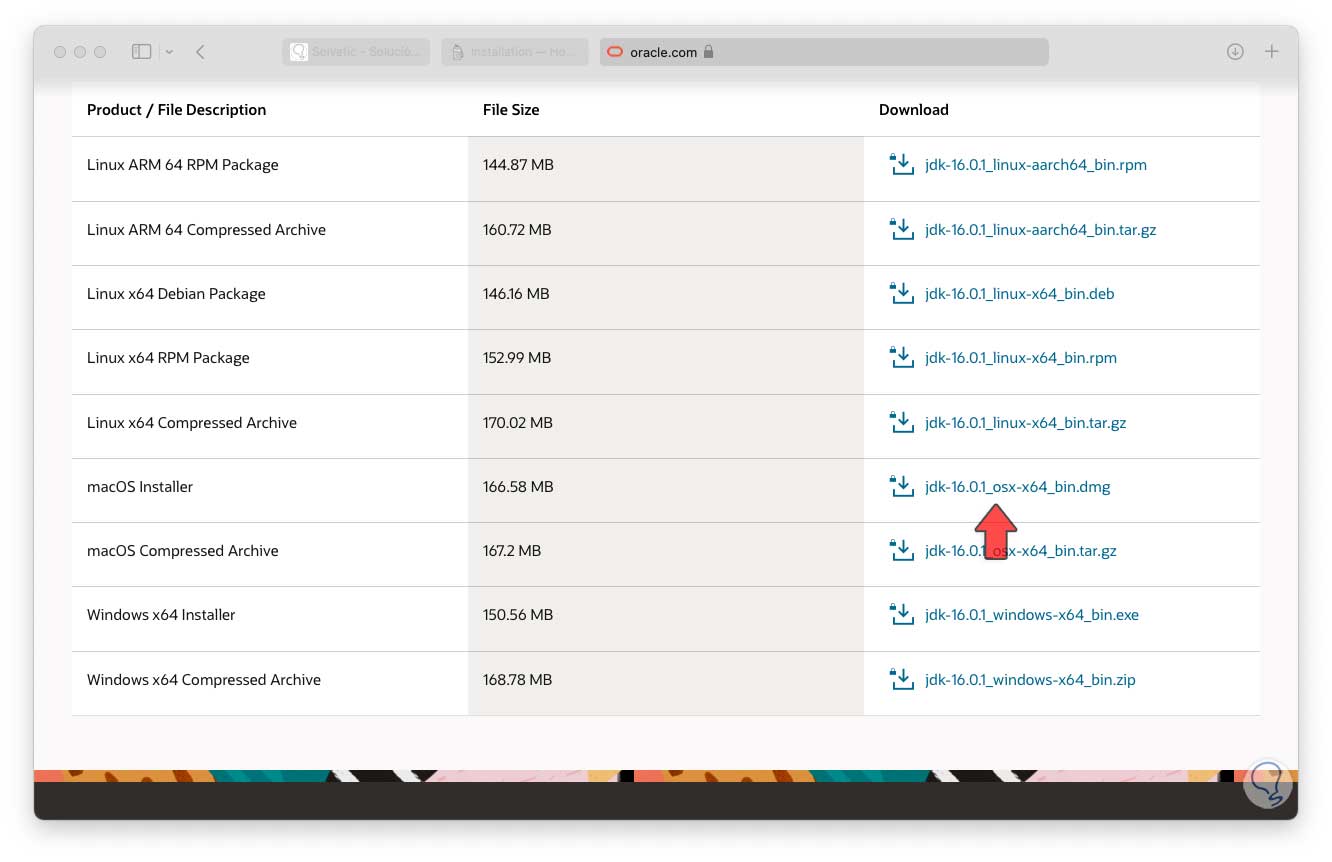
Task: Click download icon for windows-x64 exe
Action: point(902,614)
